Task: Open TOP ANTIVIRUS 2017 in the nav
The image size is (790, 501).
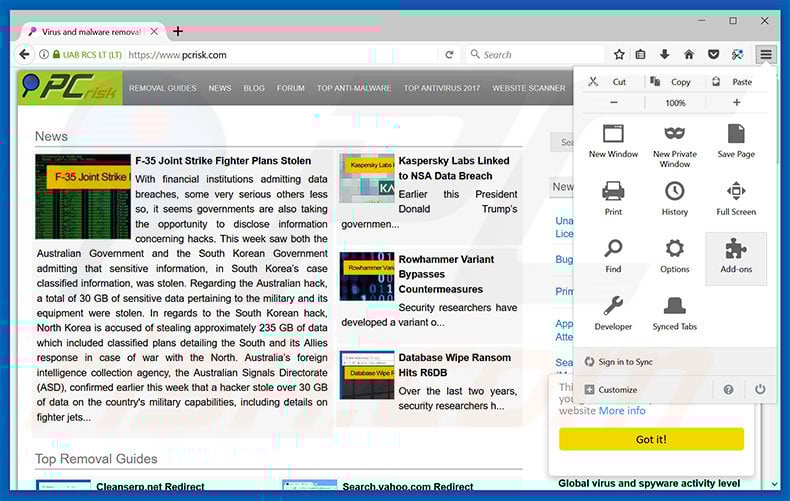Action: pyautogui.click(x=442, y=88)
